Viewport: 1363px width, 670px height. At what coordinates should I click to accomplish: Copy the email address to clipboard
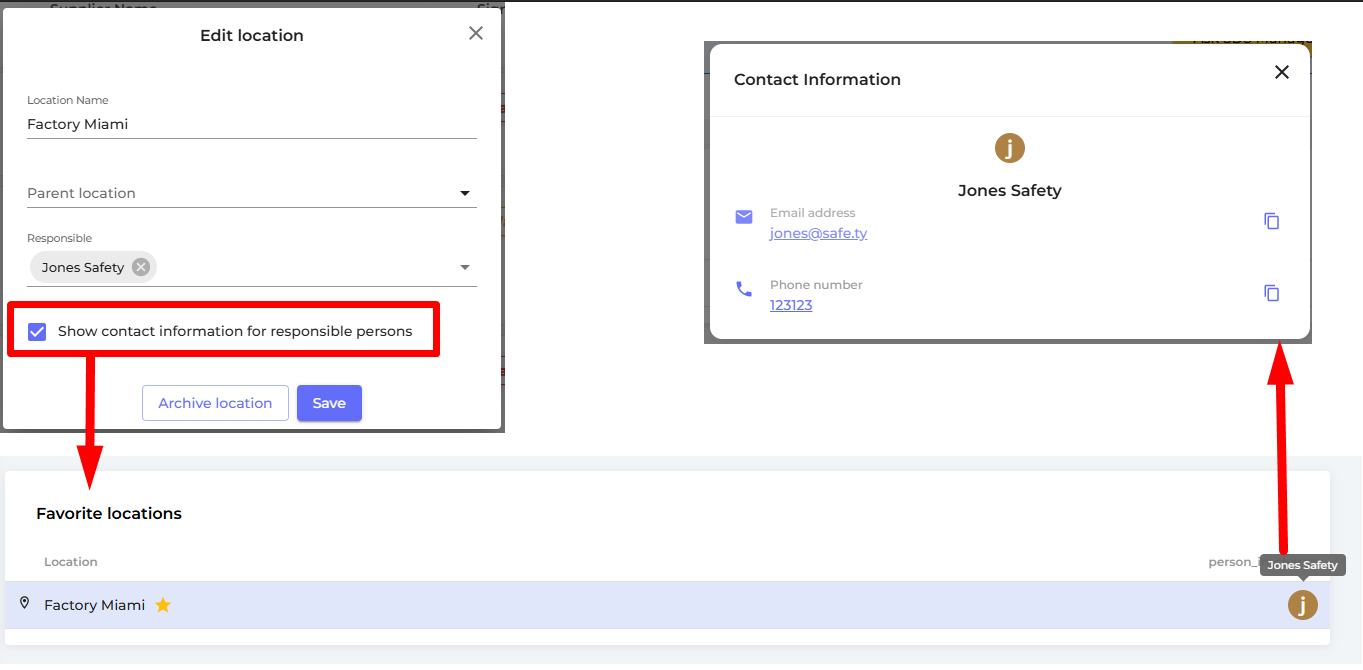1271,221
